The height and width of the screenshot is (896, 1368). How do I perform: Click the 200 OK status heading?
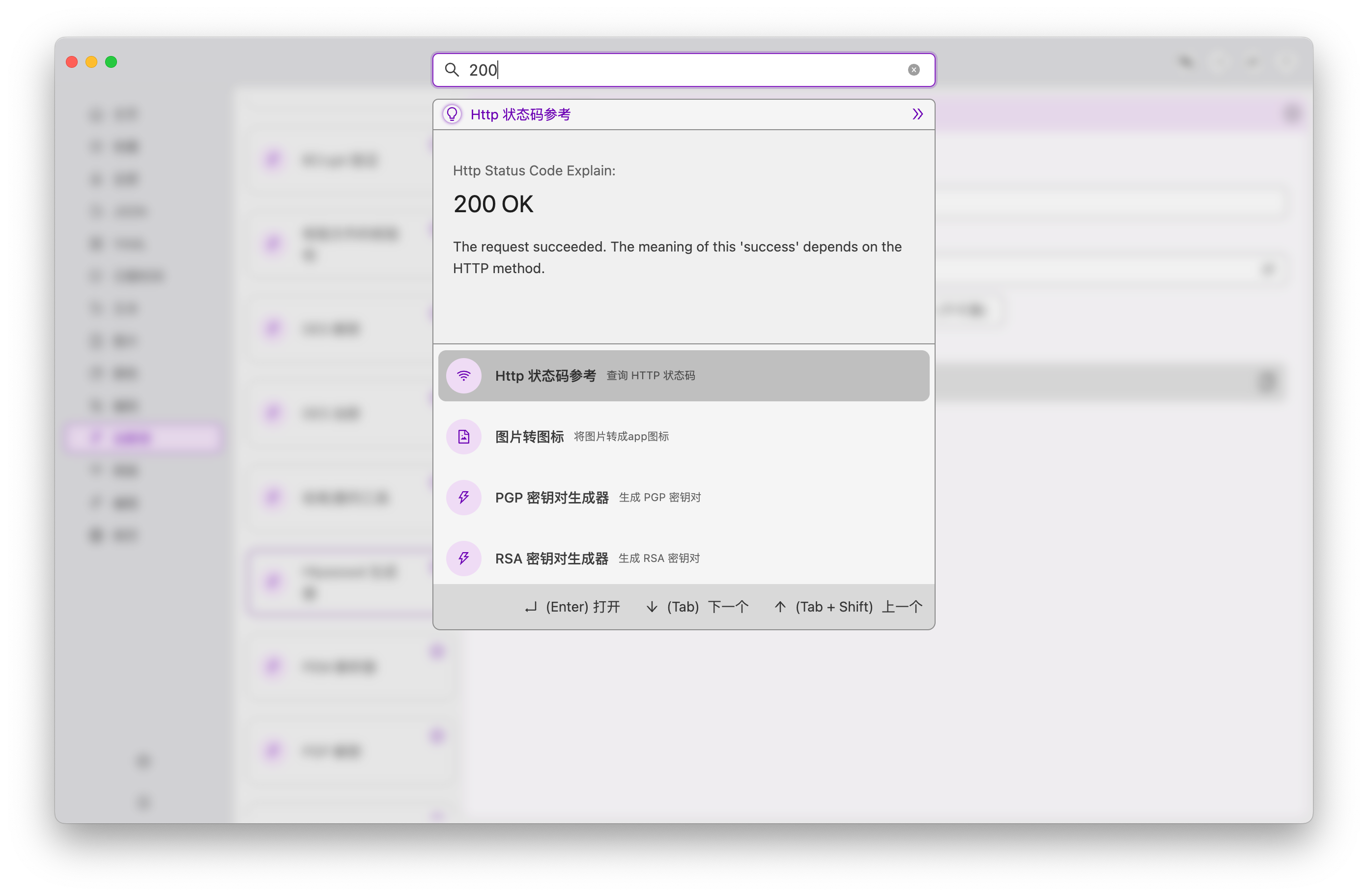point(493,204)
